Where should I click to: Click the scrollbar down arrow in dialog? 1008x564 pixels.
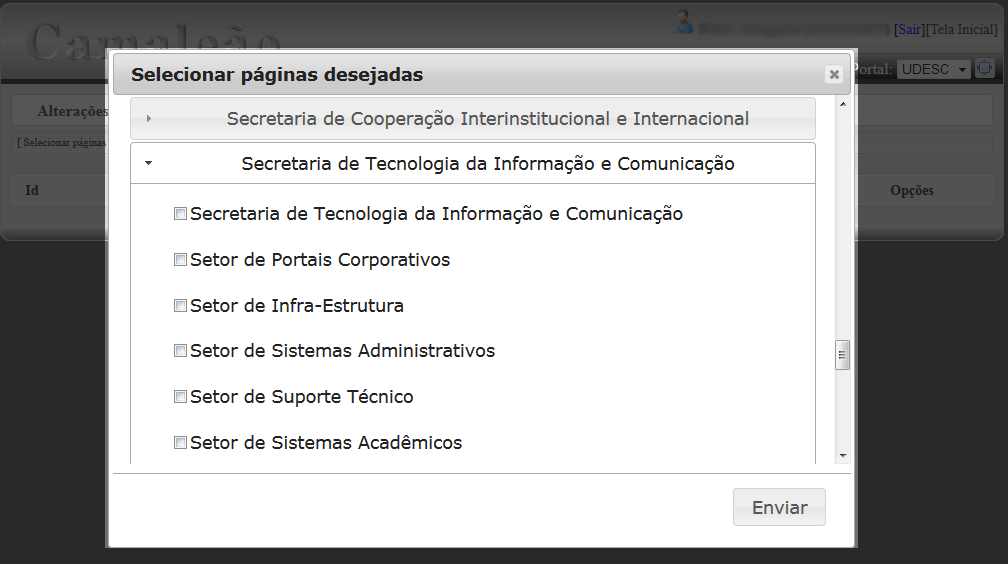[x=843, y=456]
